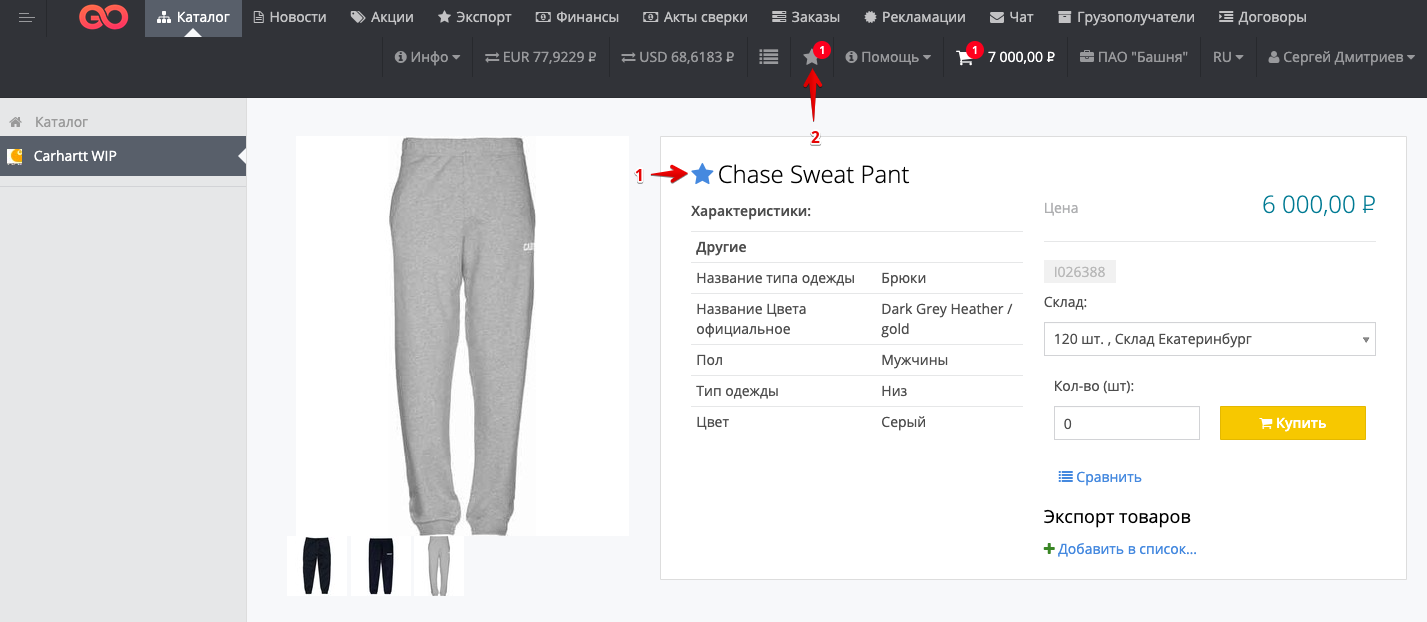Screen dimensions: 1427x622
Task: Toggle favorite star beside Chase Sweat Pant
Action: point(702,175)
